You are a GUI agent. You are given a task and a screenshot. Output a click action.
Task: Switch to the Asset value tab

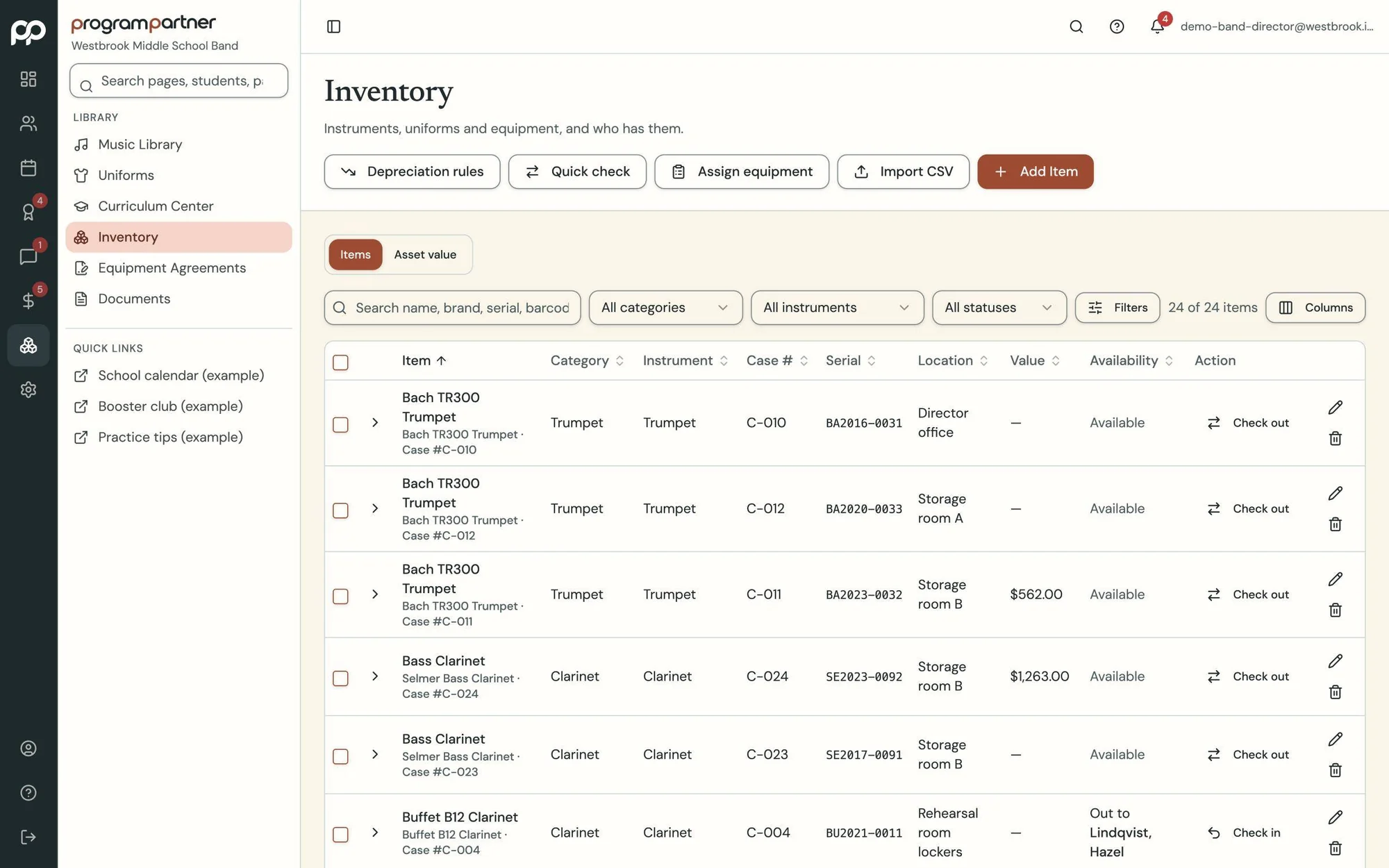pos(425,255)
